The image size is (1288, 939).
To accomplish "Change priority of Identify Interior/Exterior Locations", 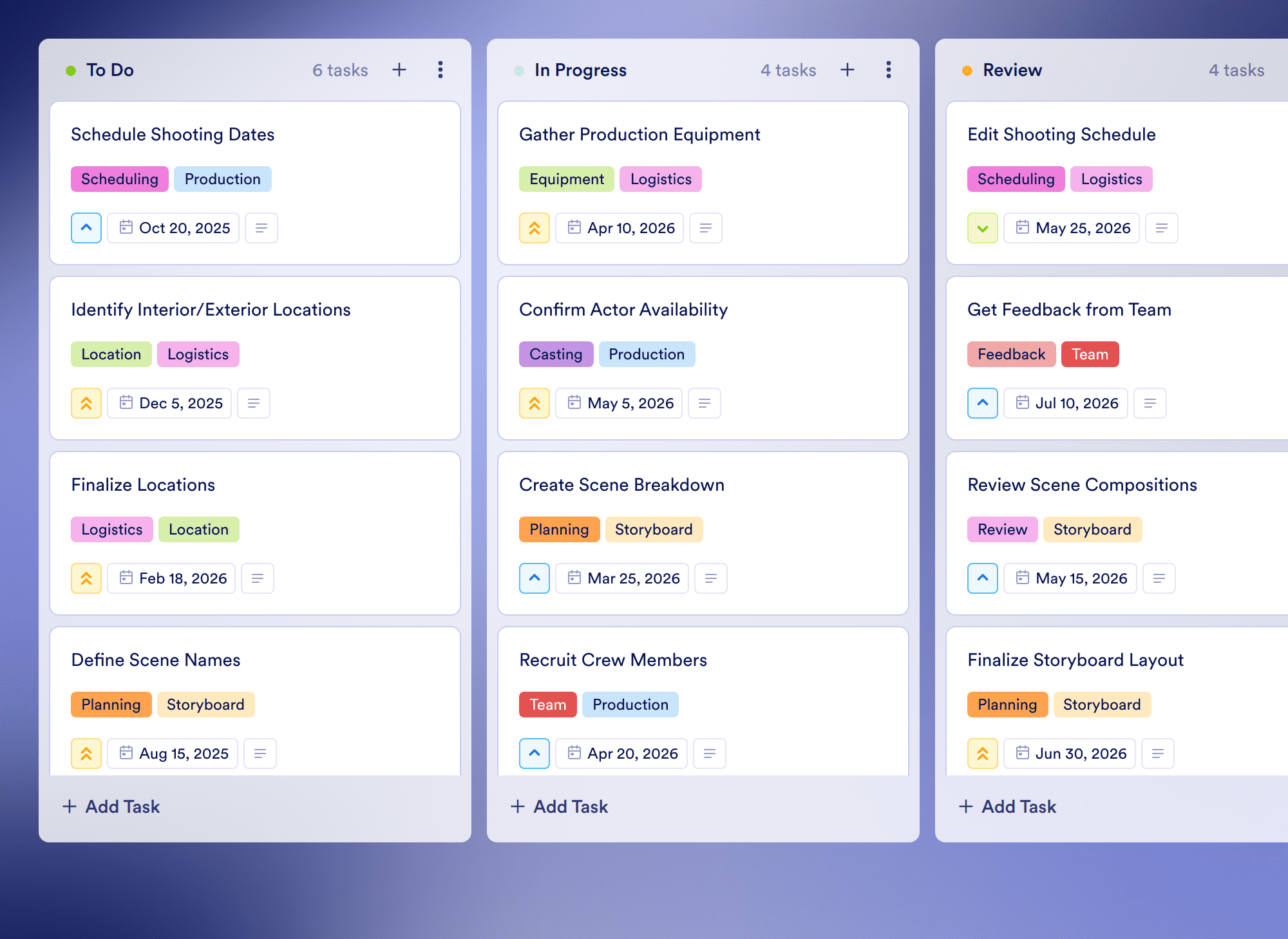I will [x=86, y=403].
